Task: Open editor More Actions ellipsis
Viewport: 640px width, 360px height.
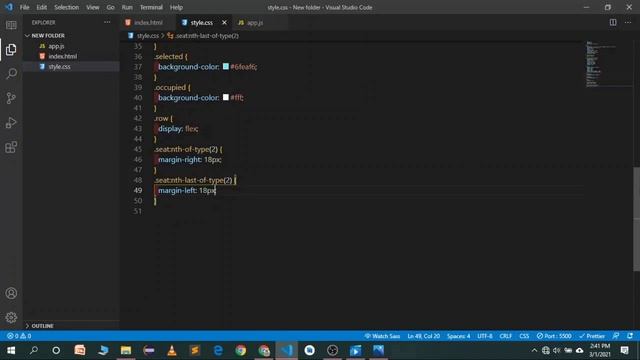Action: 627,22
